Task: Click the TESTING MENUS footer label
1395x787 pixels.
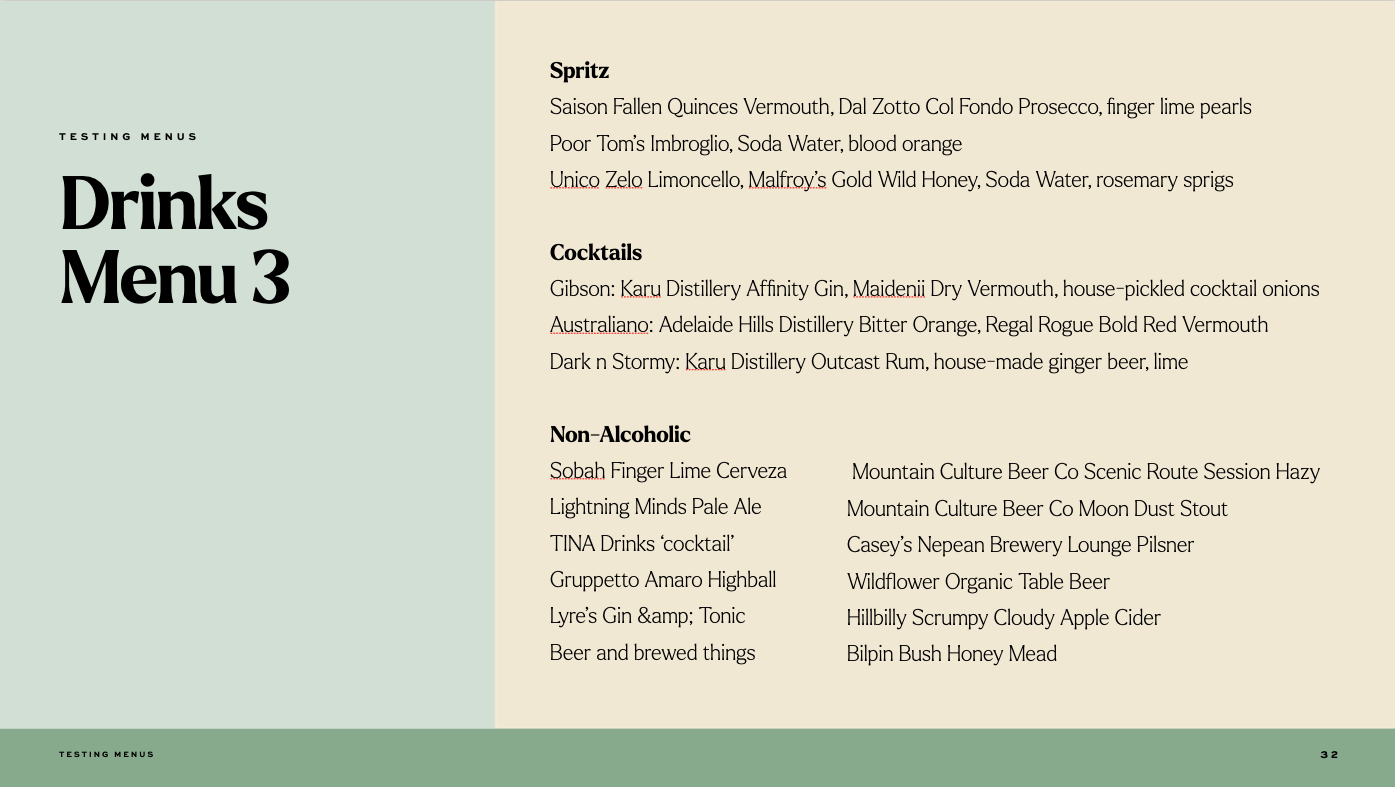Action: [x=107, y=755]
